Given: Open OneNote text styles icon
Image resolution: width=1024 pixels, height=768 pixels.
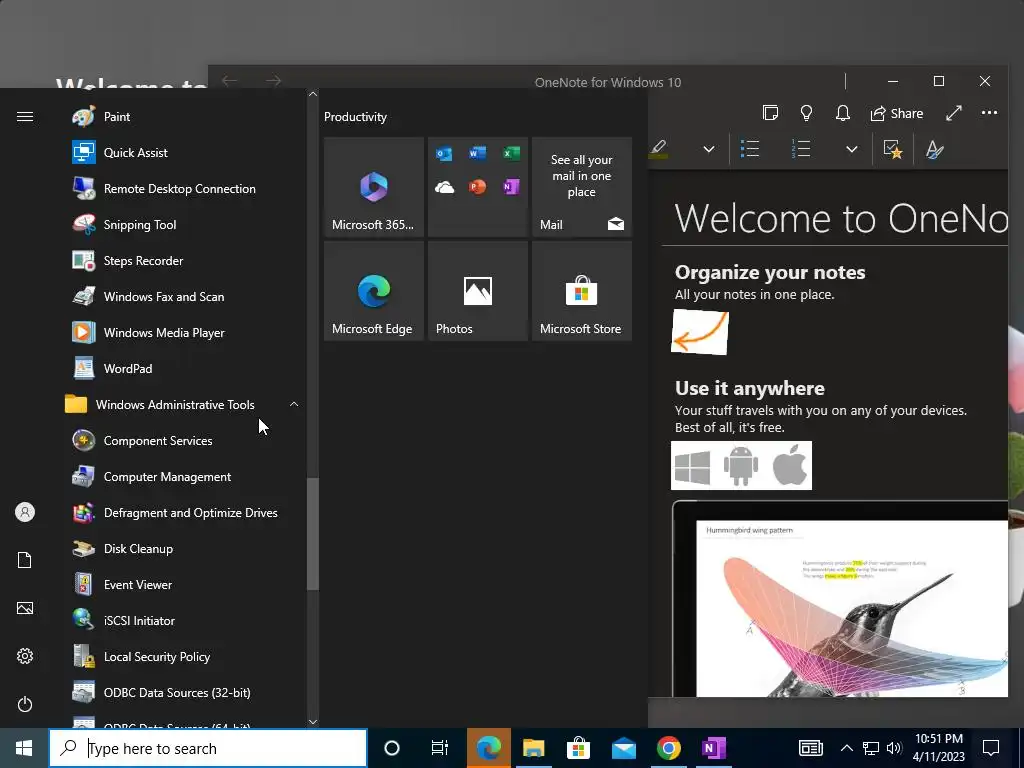Looking at the screenshot, I should coord(935,149).
